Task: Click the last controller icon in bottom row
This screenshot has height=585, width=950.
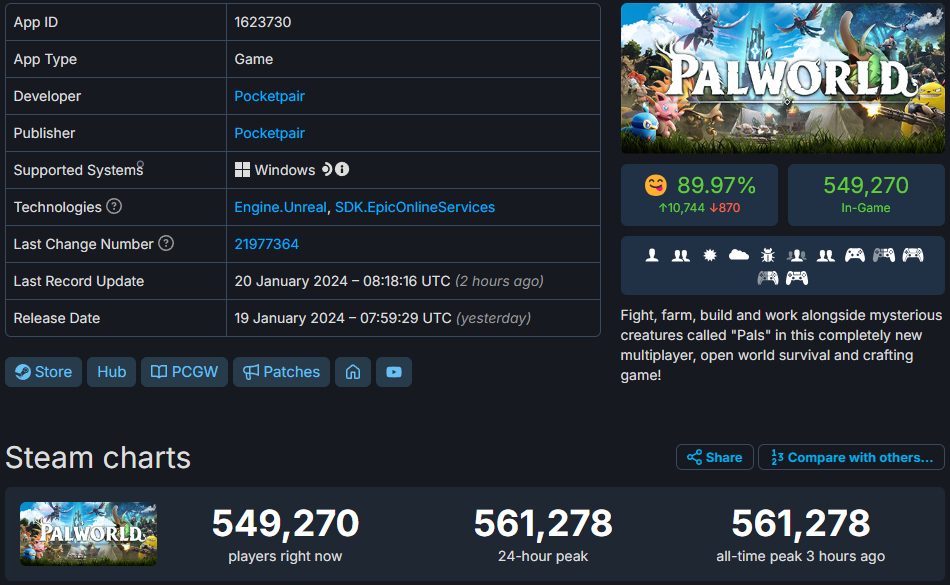Action: pyautogui.click(x=797, y=278)
